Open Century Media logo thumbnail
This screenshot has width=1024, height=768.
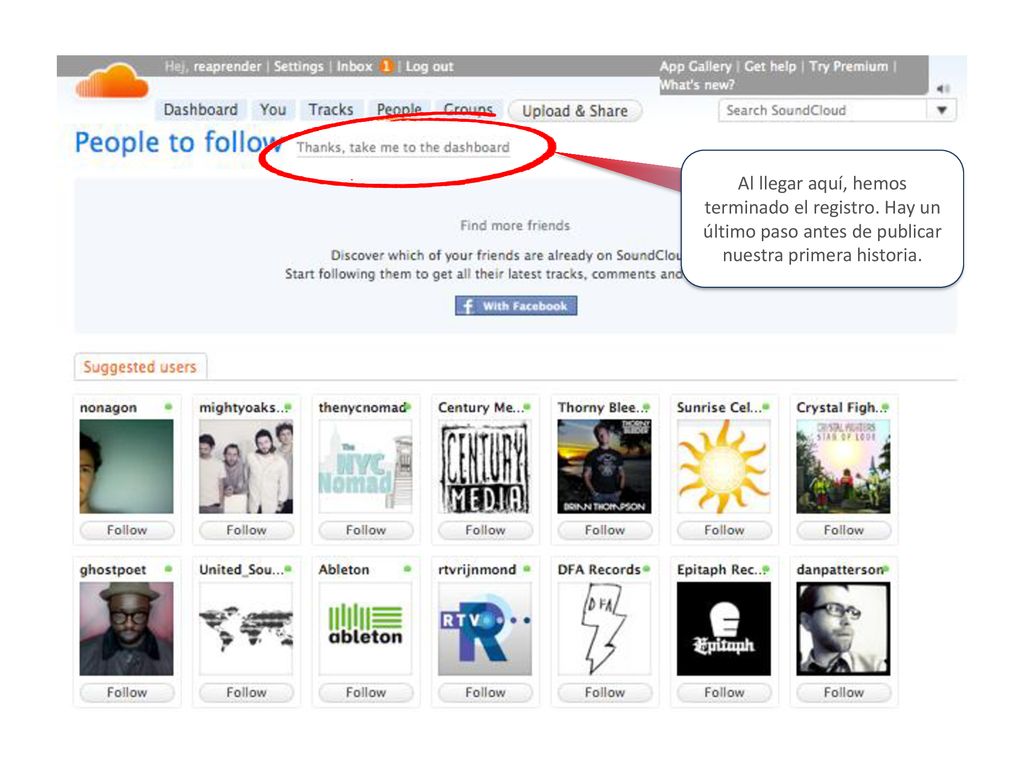click(x=485, y=466)
